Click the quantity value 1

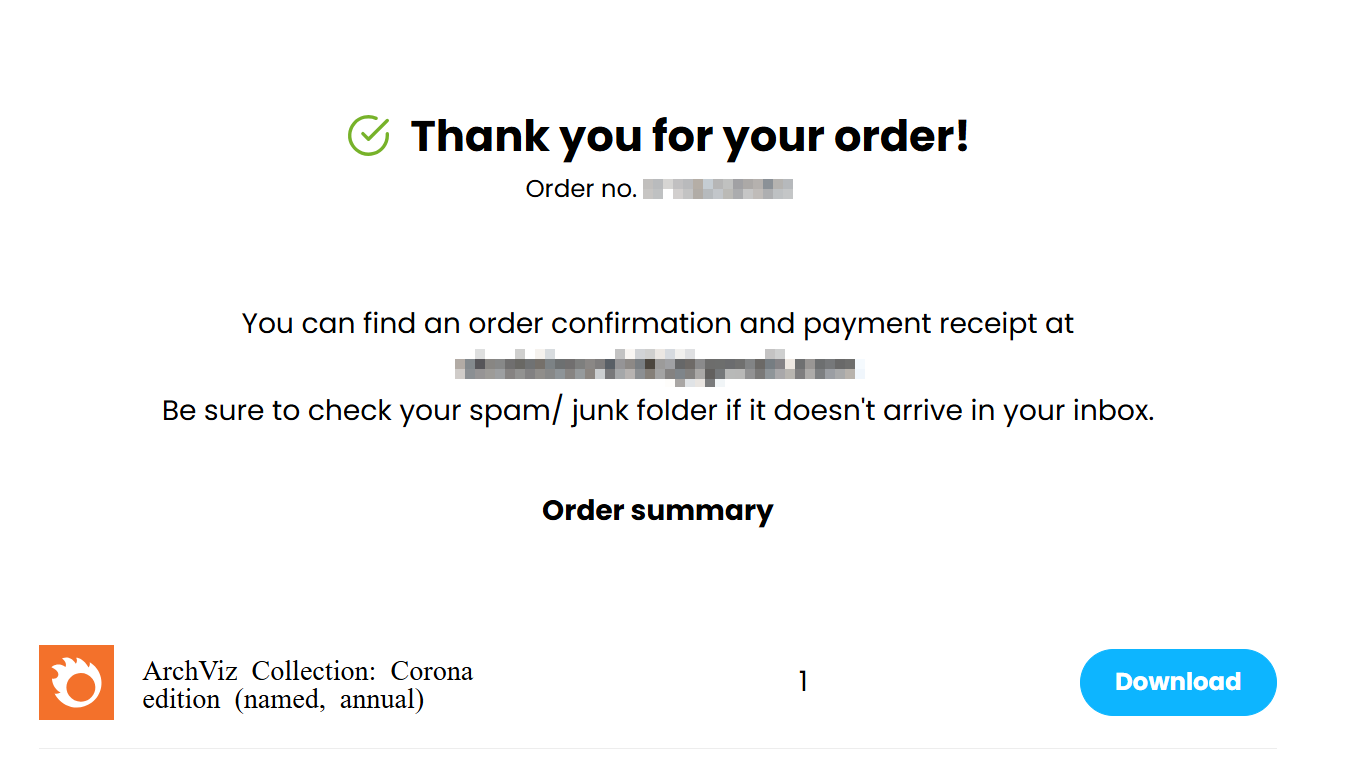(x=802, y=682)
